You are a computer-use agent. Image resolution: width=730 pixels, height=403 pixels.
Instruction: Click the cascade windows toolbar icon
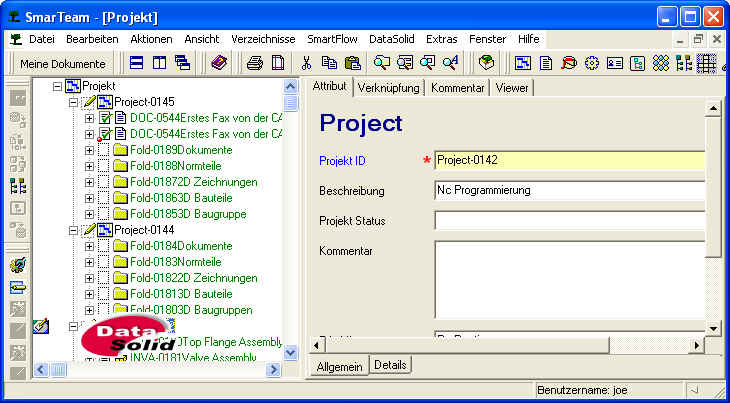182,63
